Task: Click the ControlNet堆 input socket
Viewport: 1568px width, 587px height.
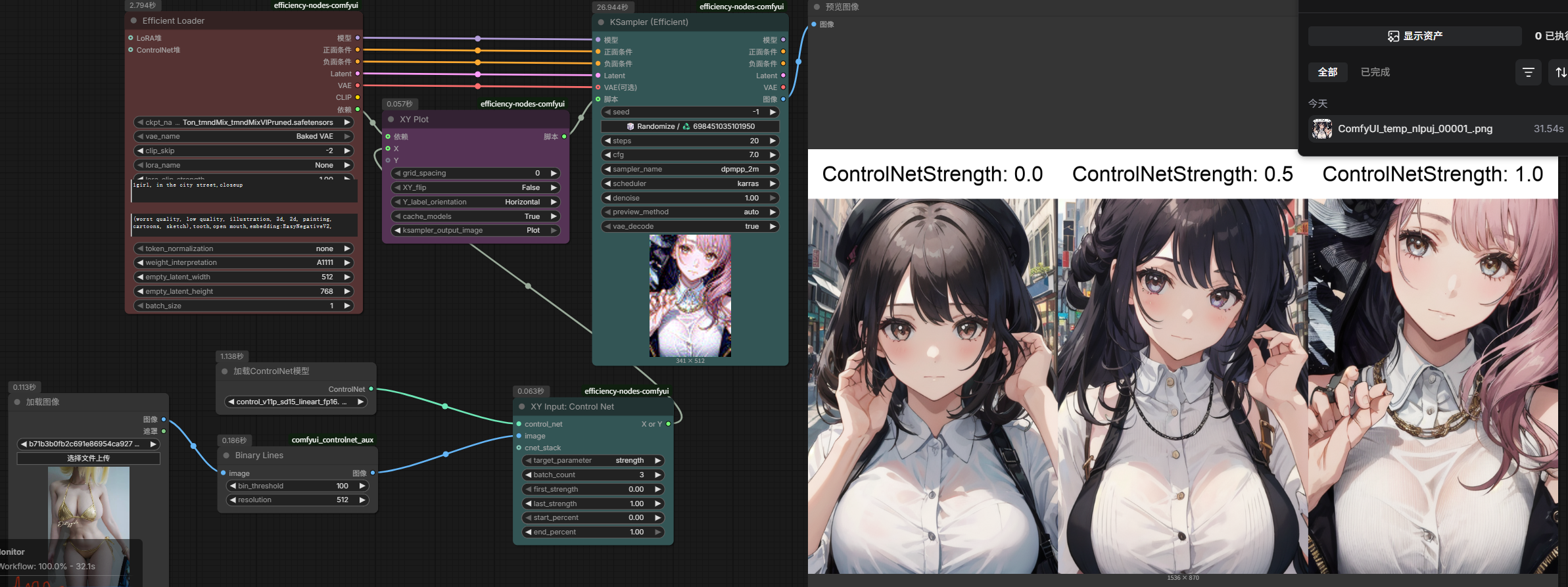Action: pyautogui.click(x=131, y=50)
